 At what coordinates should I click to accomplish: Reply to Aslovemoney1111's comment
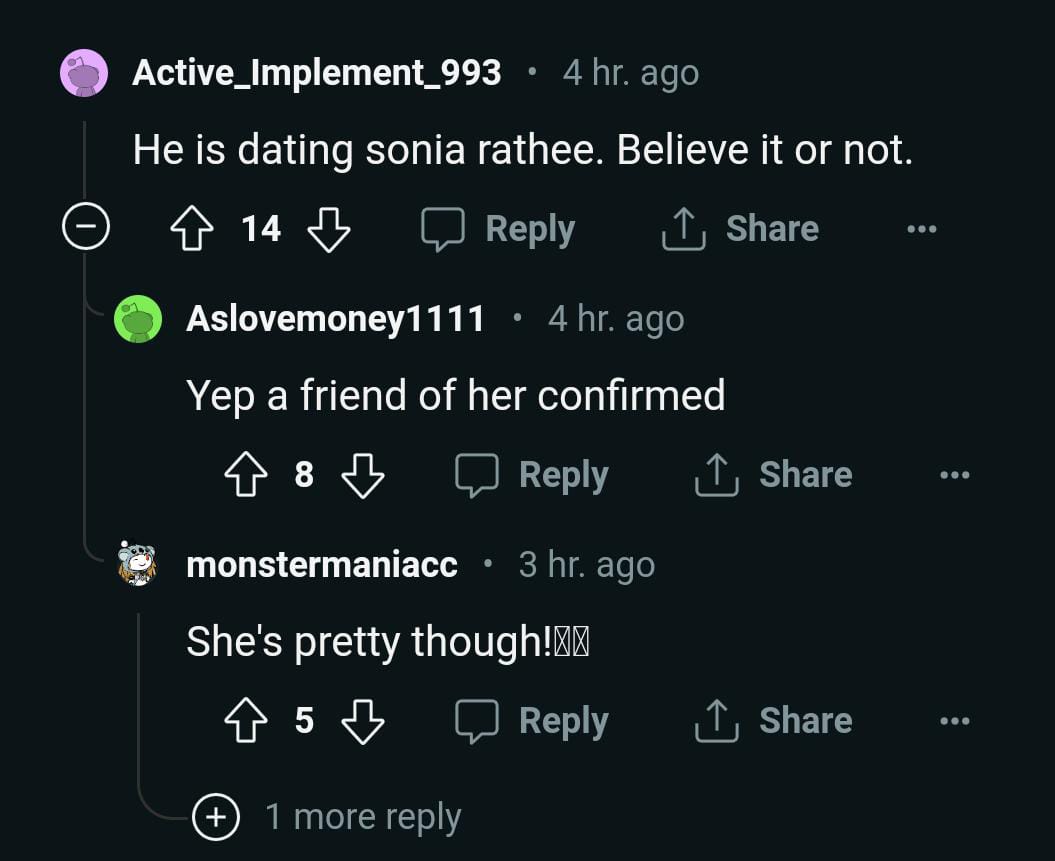(x=531, y=474)
